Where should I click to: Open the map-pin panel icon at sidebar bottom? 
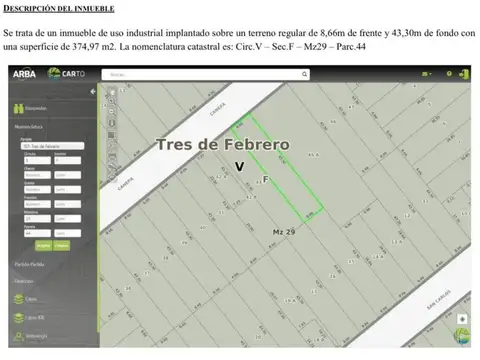tap(18, 336)
